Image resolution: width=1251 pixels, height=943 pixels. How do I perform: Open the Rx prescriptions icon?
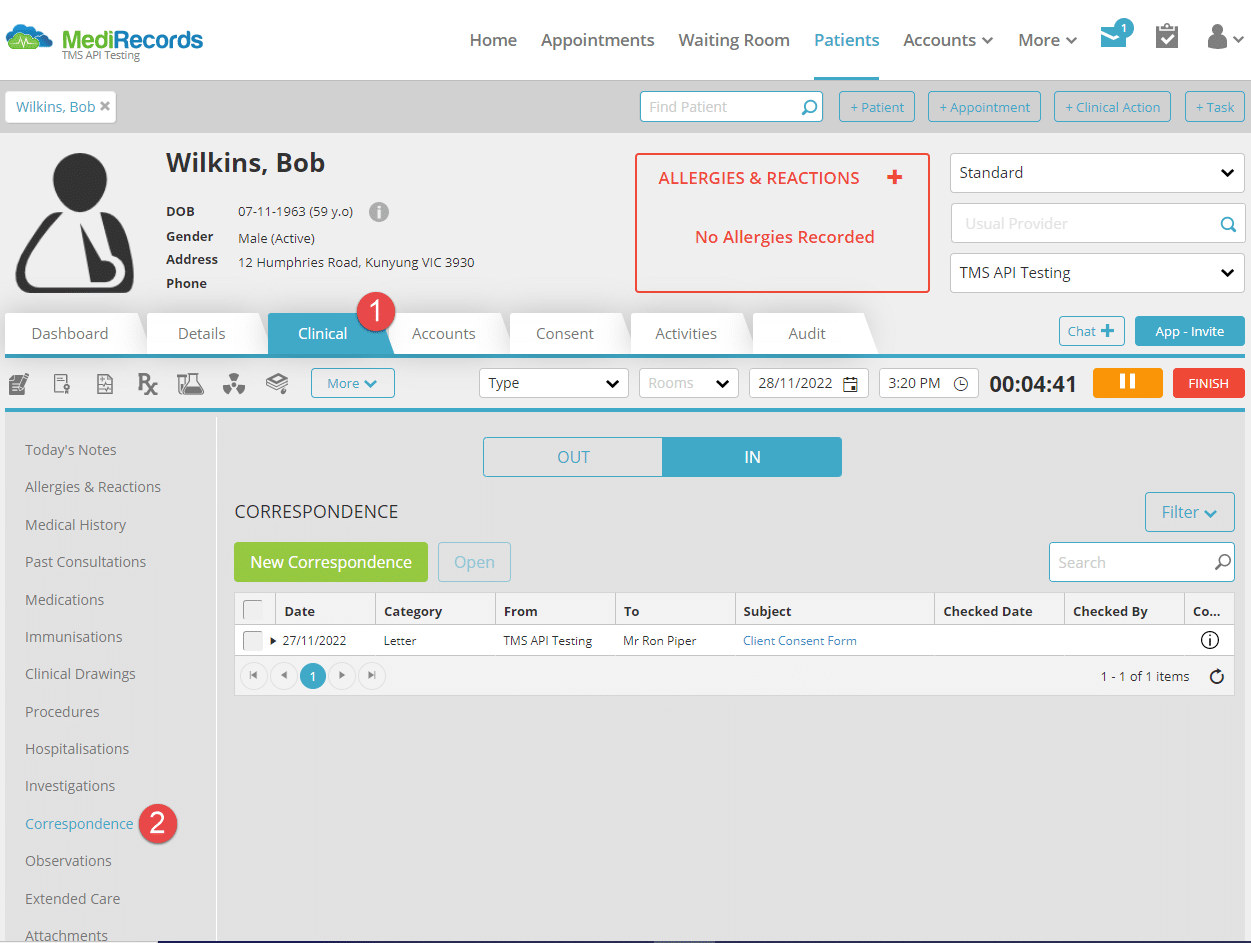(x=147, y=383)
